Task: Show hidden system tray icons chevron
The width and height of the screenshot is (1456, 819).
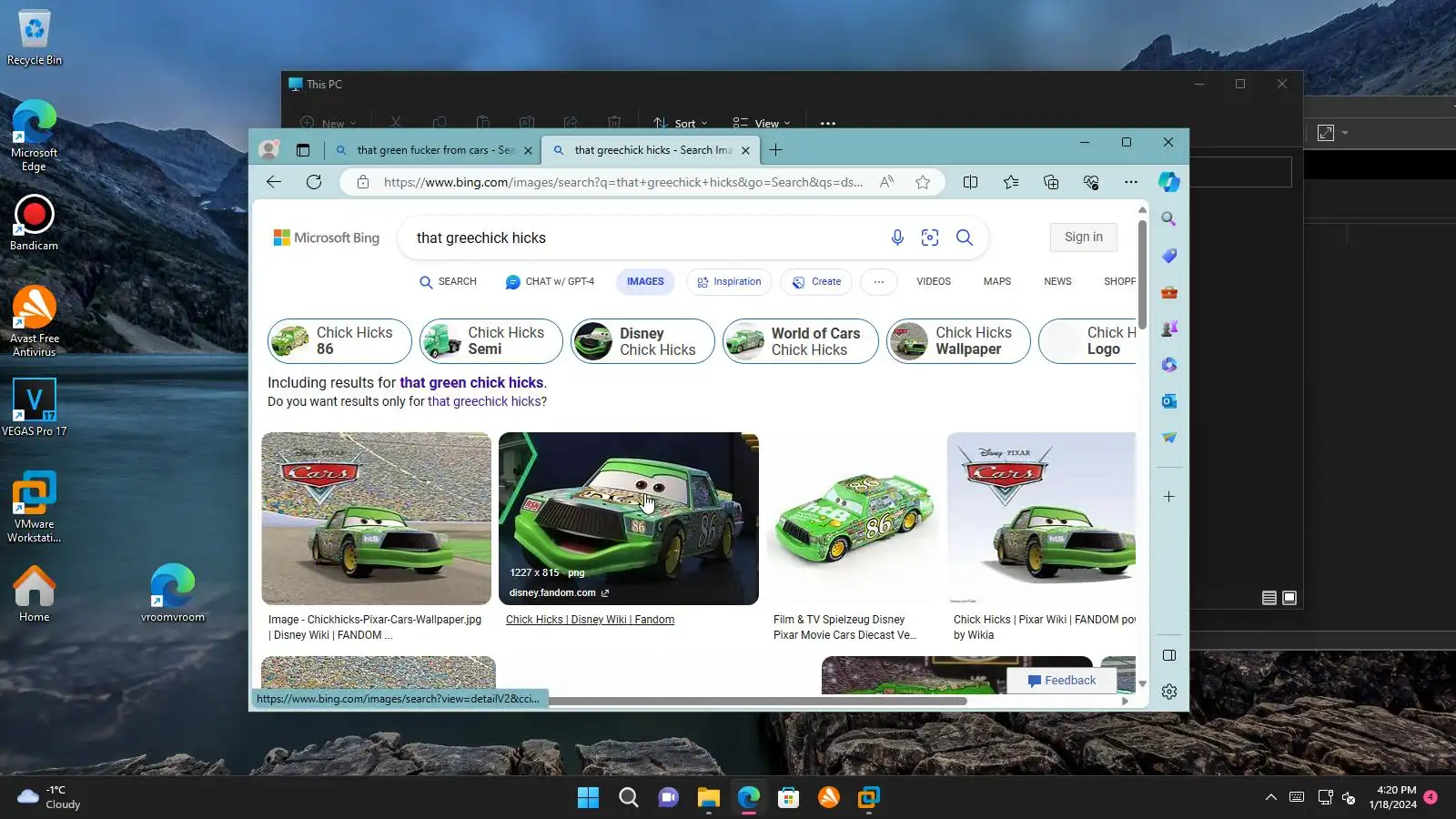Action: point(1270,798)
